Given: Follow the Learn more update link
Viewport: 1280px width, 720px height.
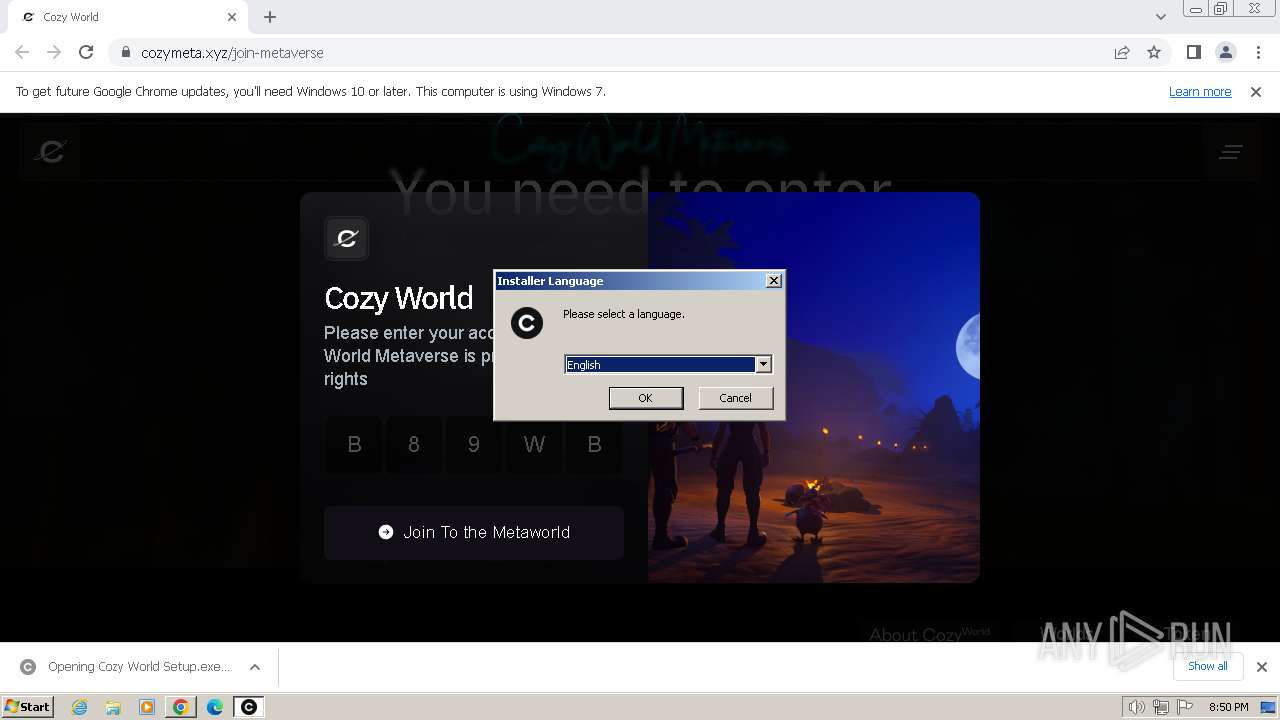Looking at the screenshot, I should pos(1200,91).
